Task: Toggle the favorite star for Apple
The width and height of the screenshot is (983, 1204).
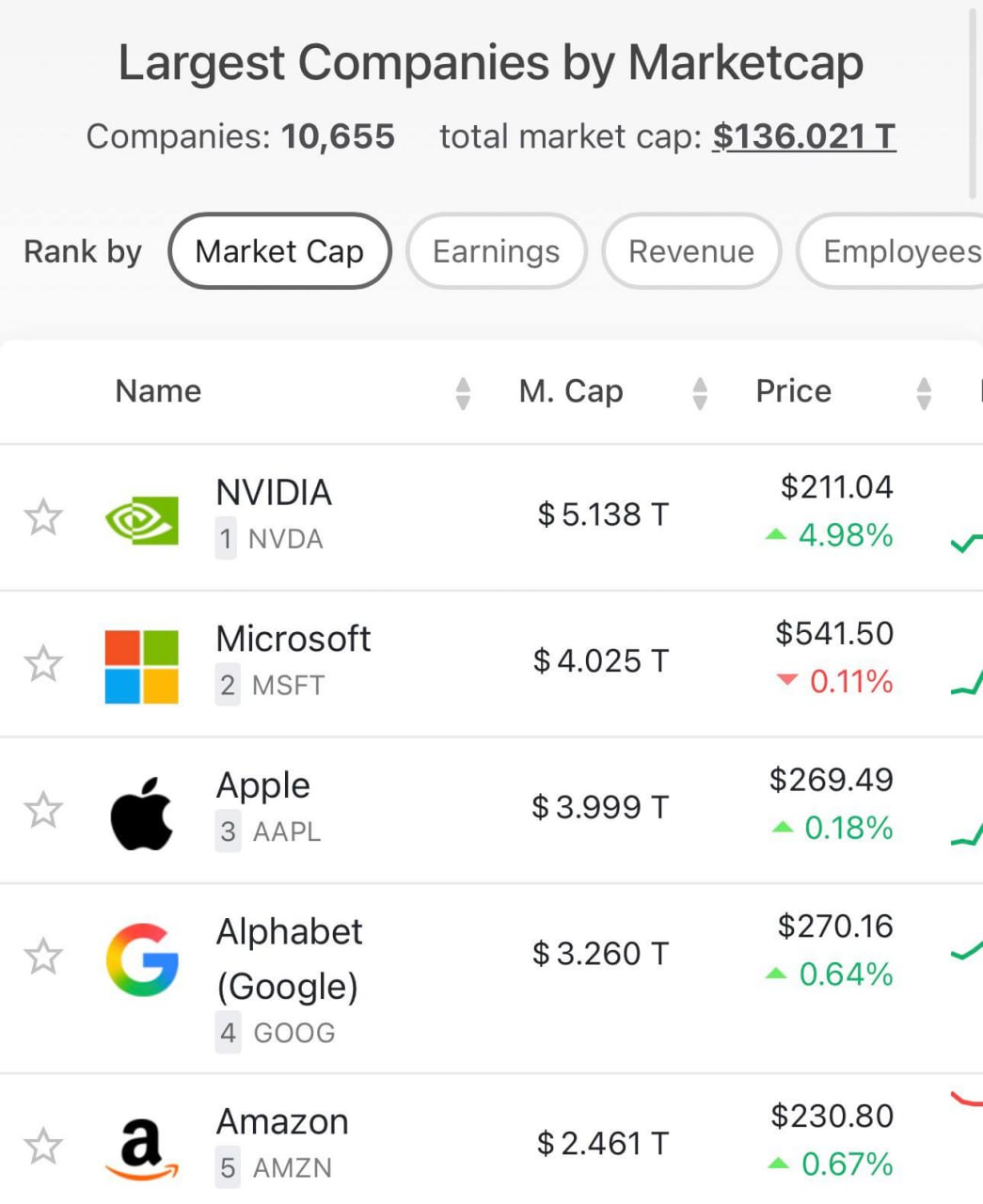Action: point(43,811)
